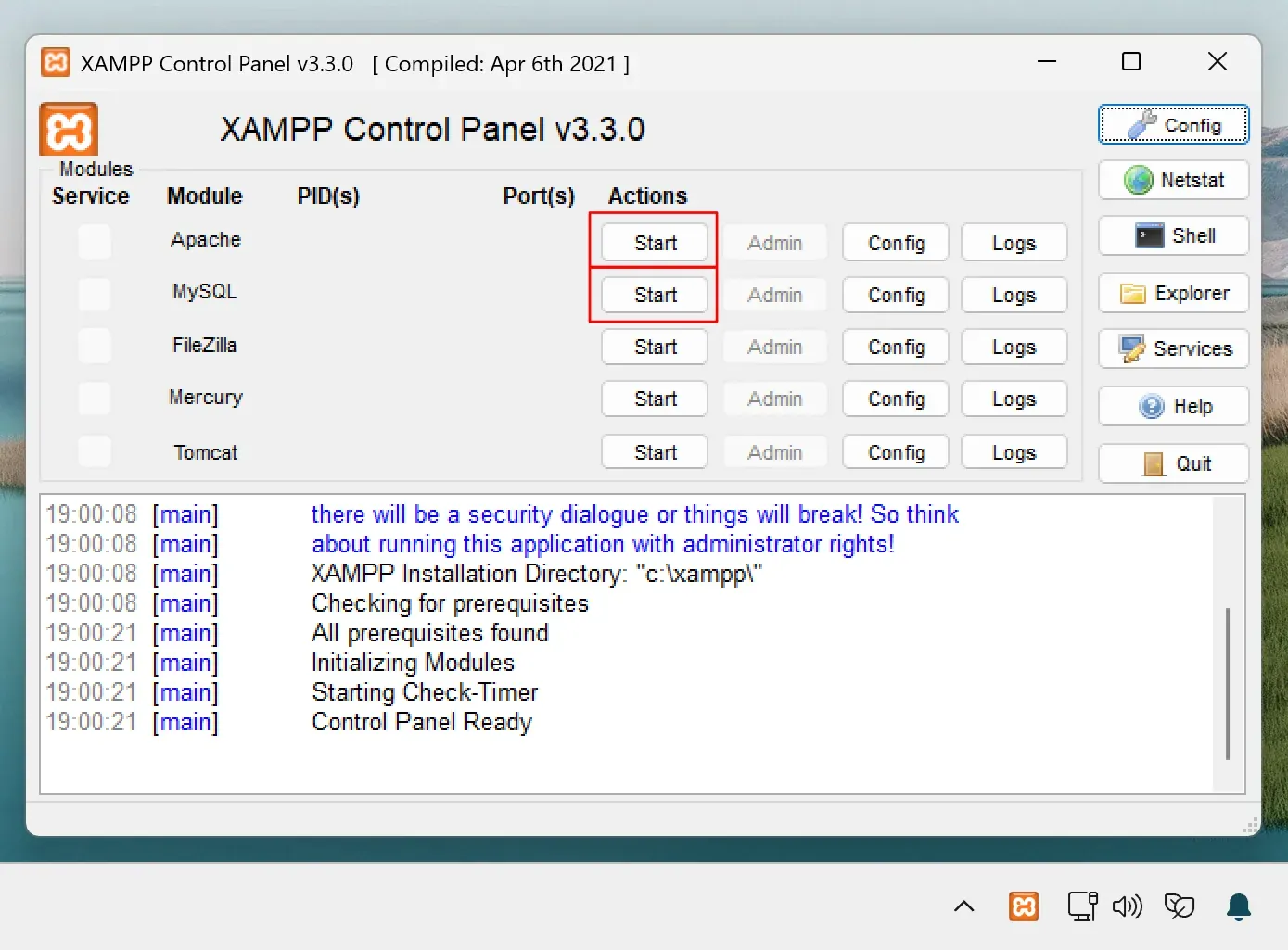The width and height of the screenshot is (1288, 950).
Task: Quit XAMPP using the door icon button
Action: (x=1173, y=463)
